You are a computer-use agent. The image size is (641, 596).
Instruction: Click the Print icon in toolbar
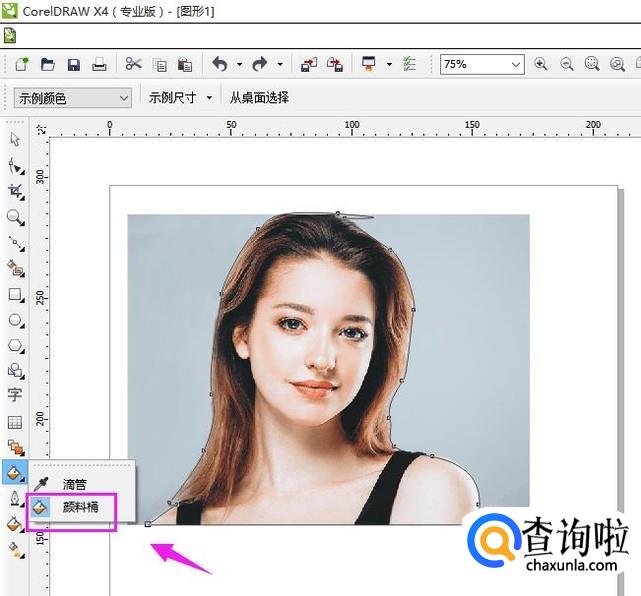click(99, 64)
